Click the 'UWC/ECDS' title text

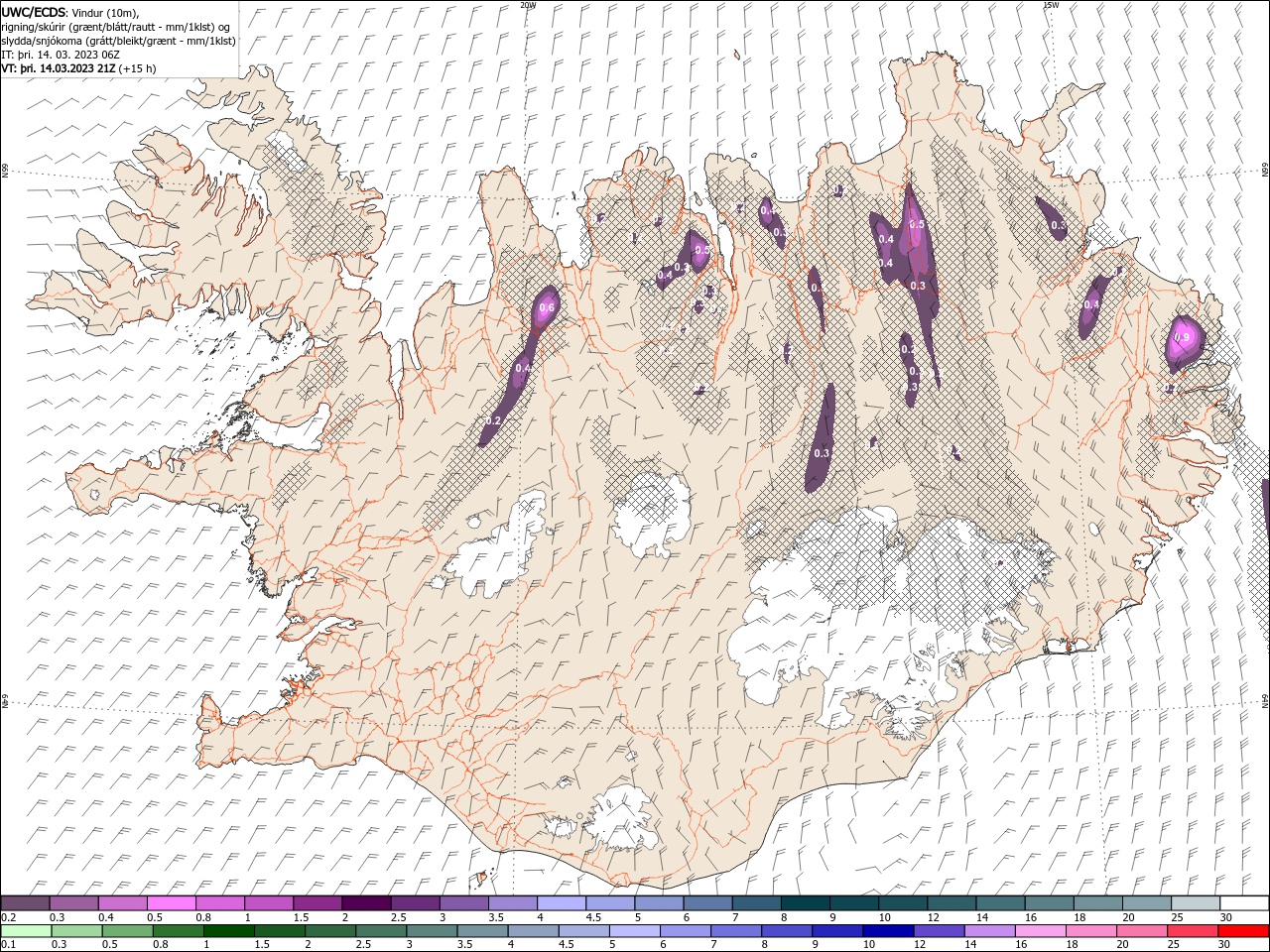33,12
